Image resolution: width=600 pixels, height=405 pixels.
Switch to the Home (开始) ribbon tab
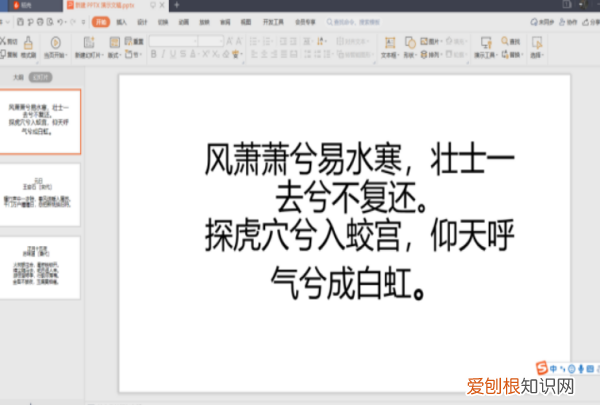point(101,22)
